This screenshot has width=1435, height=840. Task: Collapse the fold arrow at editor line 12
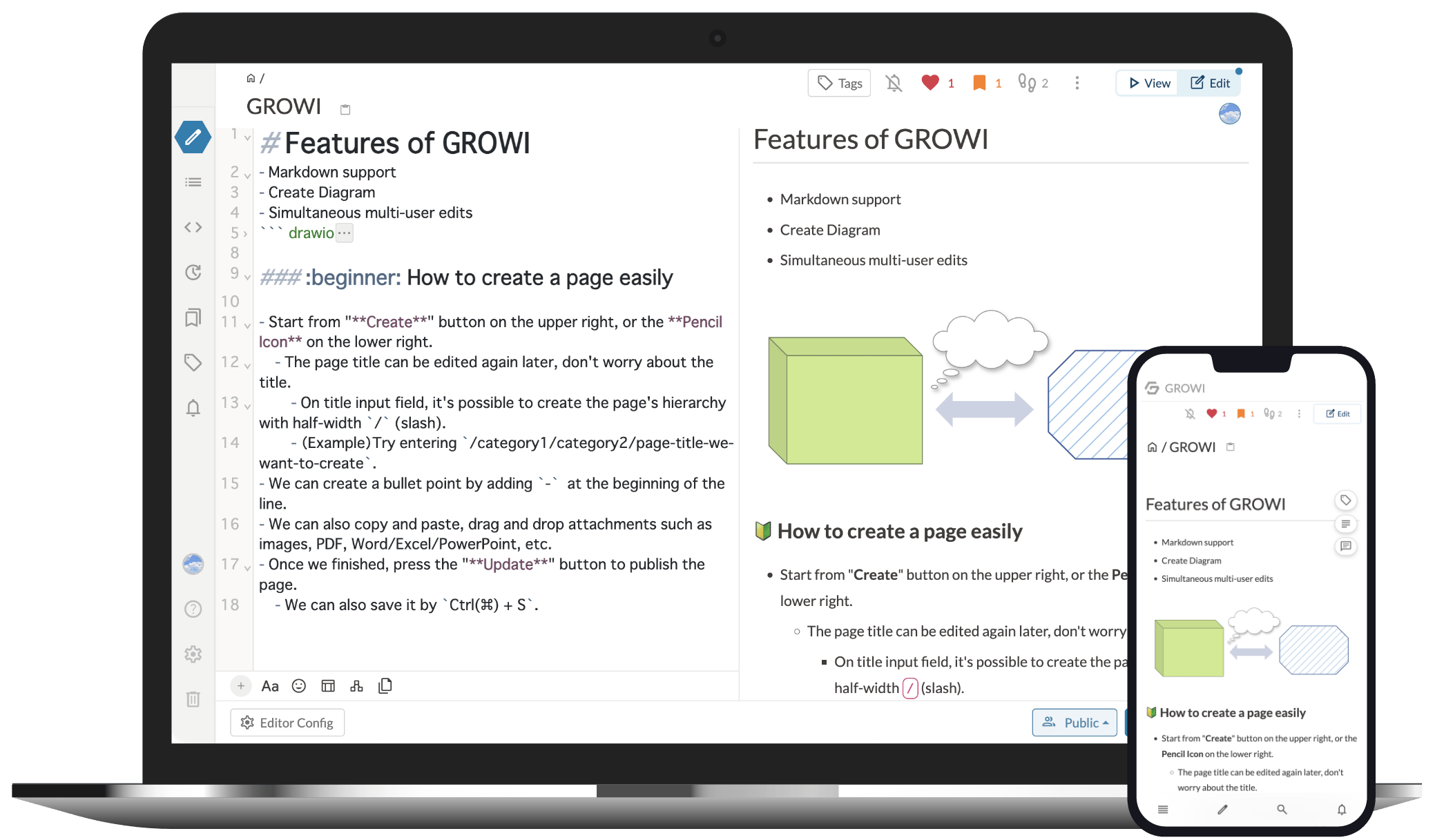(247, 365)
